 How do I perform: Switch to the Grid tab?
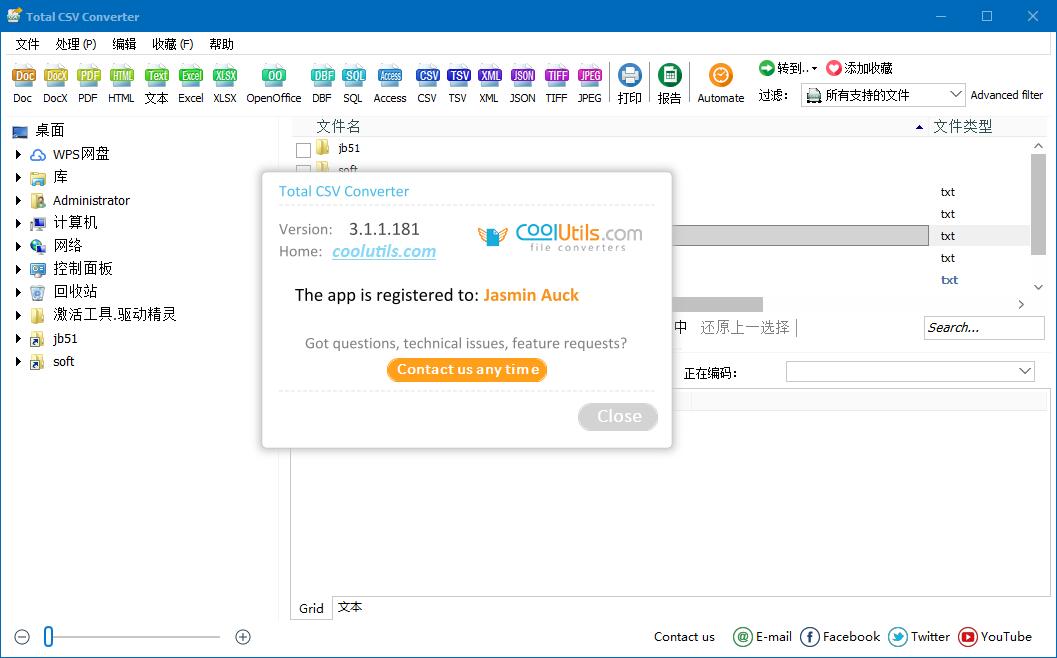point(310,607)
